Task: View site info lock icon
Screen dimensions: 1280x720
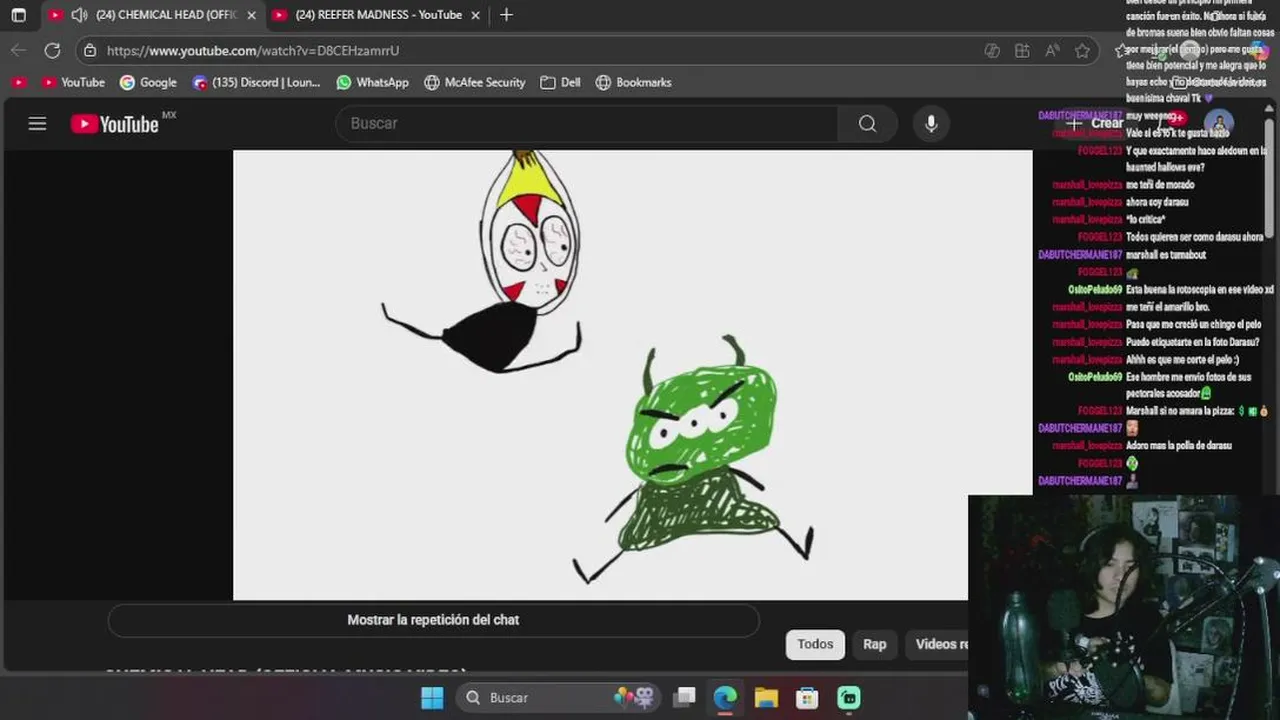Action: [90, 50]
